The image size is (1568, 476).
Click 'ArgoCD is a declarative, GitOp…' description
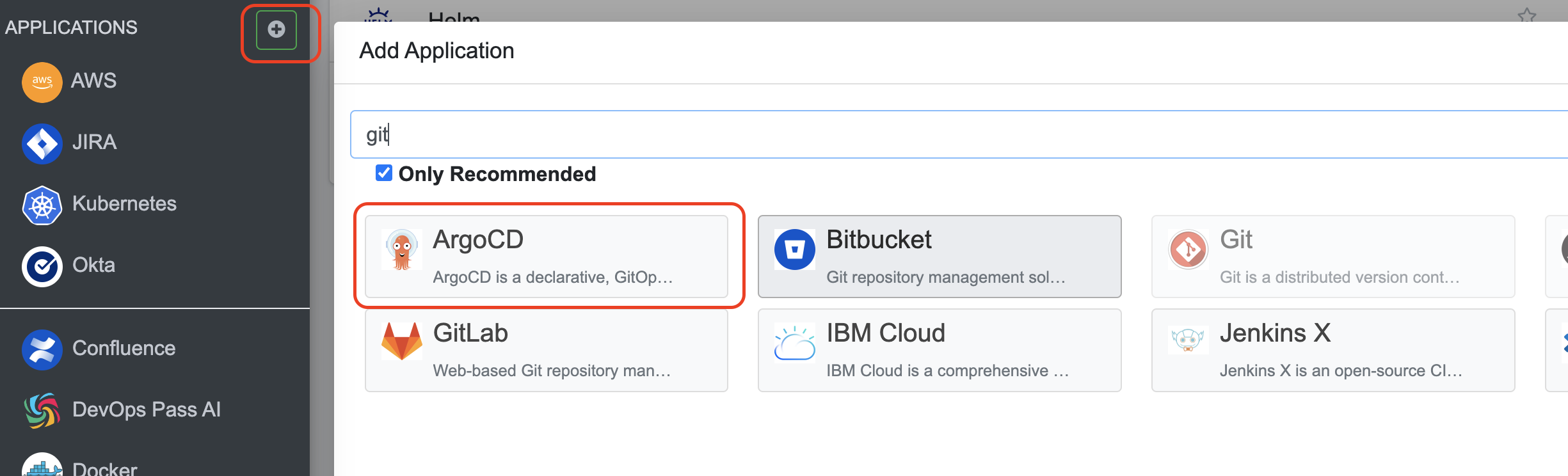pos(553,277)
